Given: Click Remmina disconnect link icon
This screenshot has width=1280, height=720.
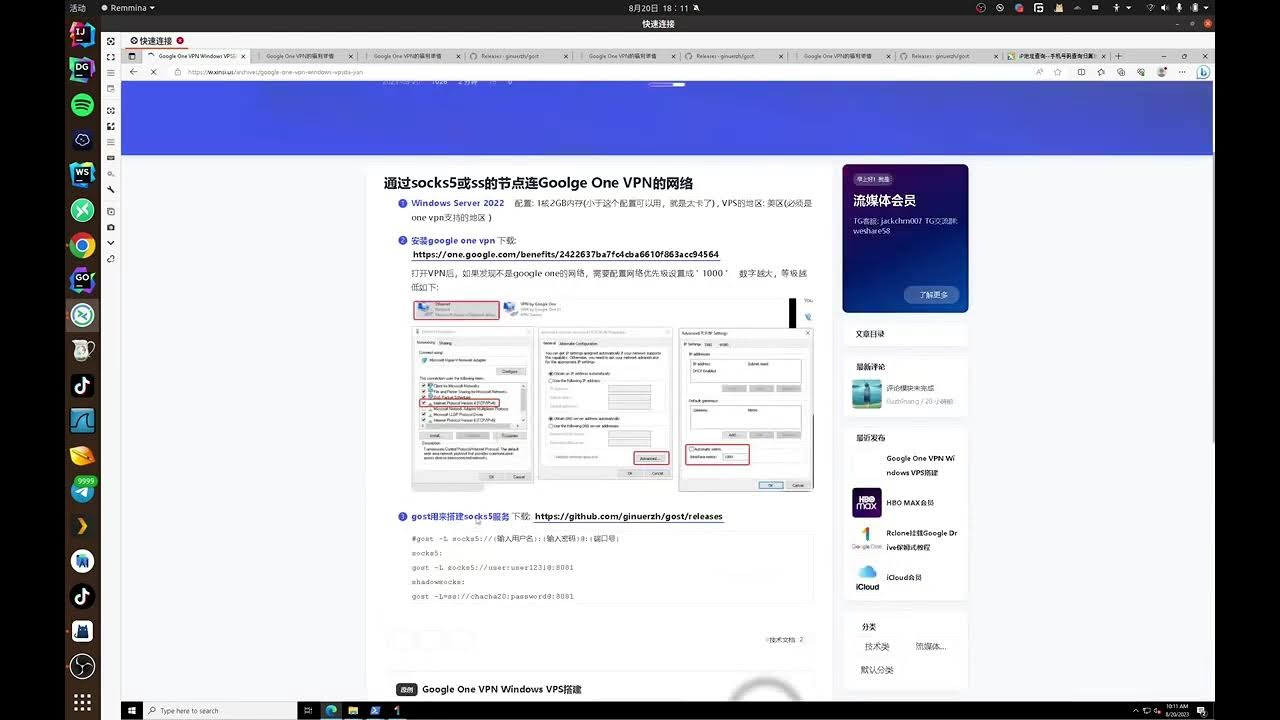Looking at the screenshot, I should click(110, 259).
